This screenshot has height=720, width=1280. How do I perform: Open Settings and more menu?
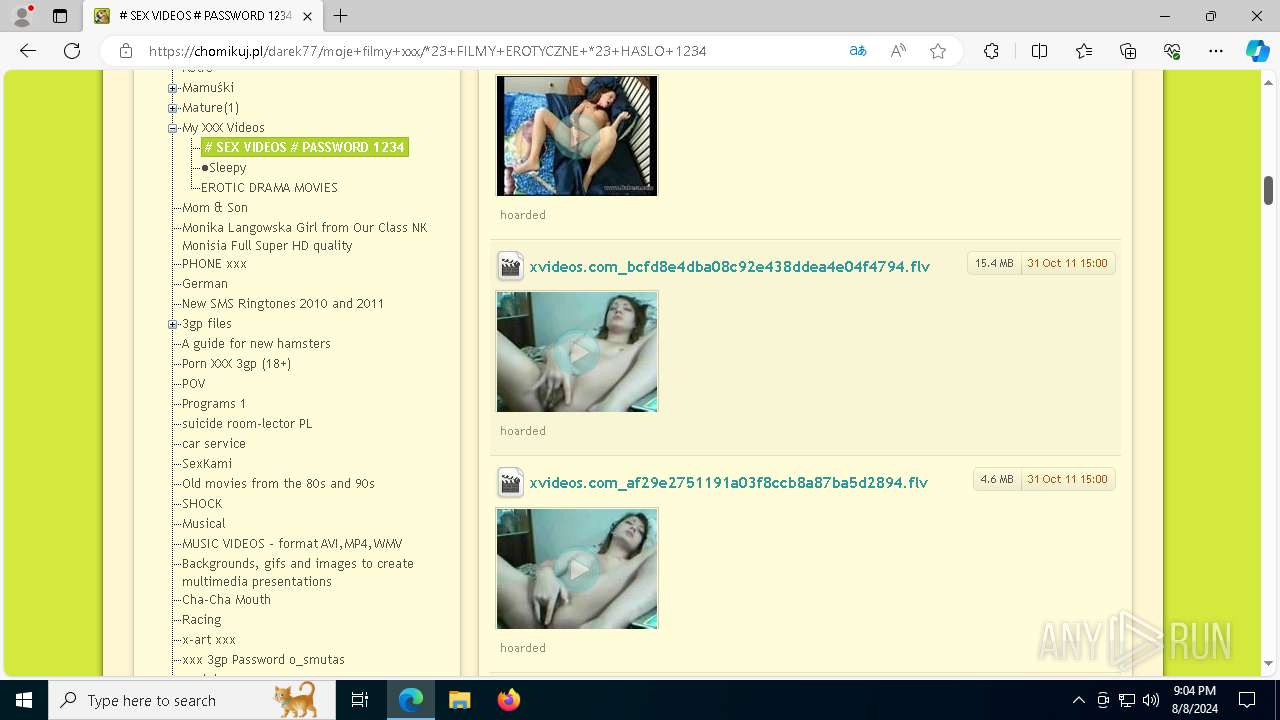(1216, 51)
